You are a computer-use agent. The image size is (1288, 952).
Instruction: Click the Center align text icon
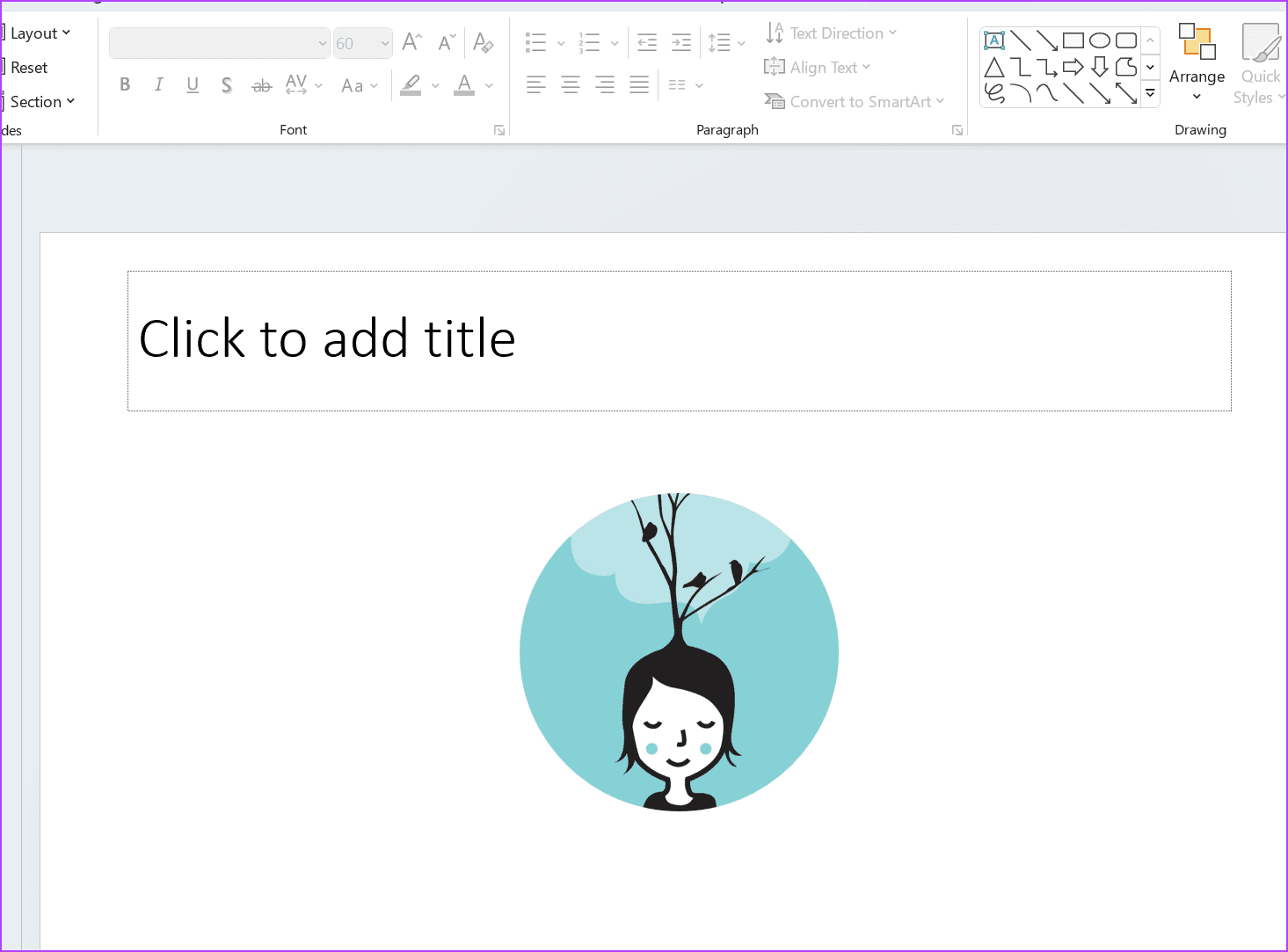(x=571, y=85)
